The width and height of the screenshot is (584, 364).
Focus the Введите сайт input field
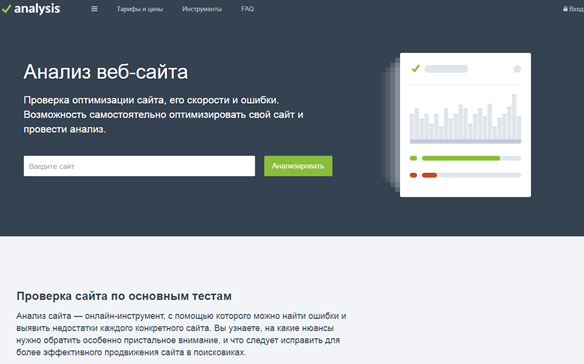(139, 166)
